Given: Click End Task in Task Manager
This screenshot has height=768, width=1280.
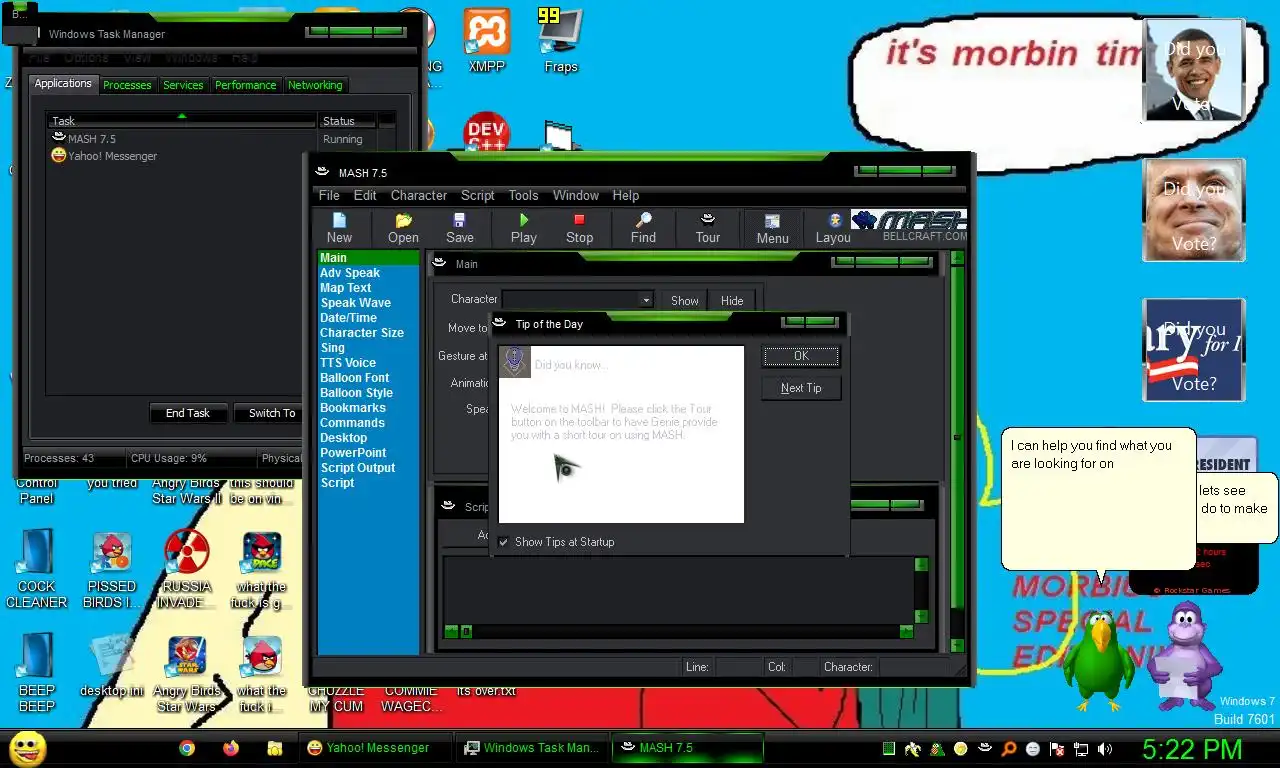Looking at the screenshot, I should point(188,413).
